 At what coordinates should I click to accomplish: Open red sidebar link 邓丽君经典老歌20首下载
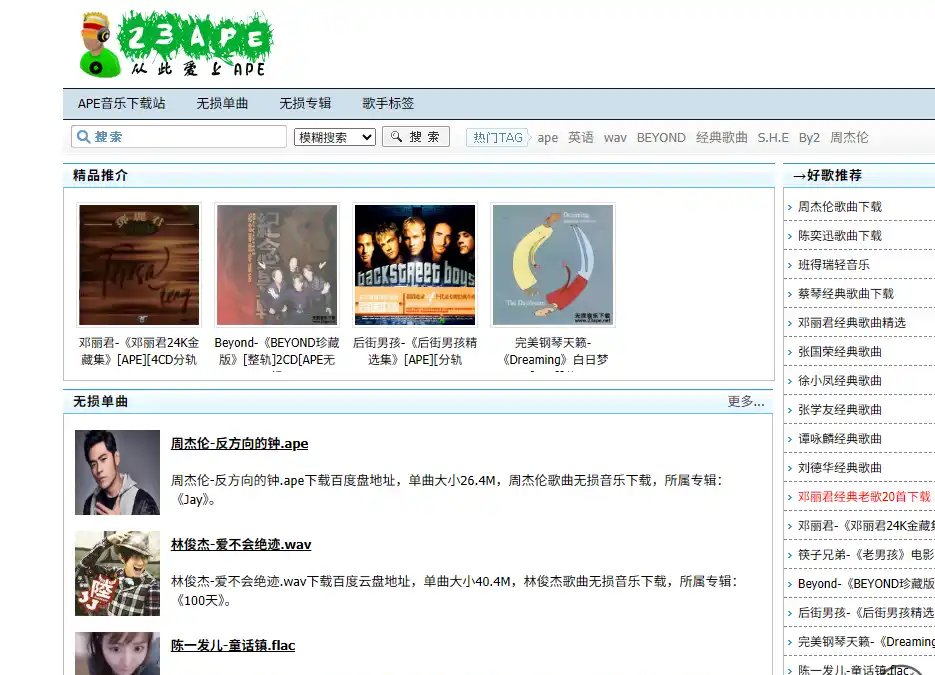coord(864,497)
